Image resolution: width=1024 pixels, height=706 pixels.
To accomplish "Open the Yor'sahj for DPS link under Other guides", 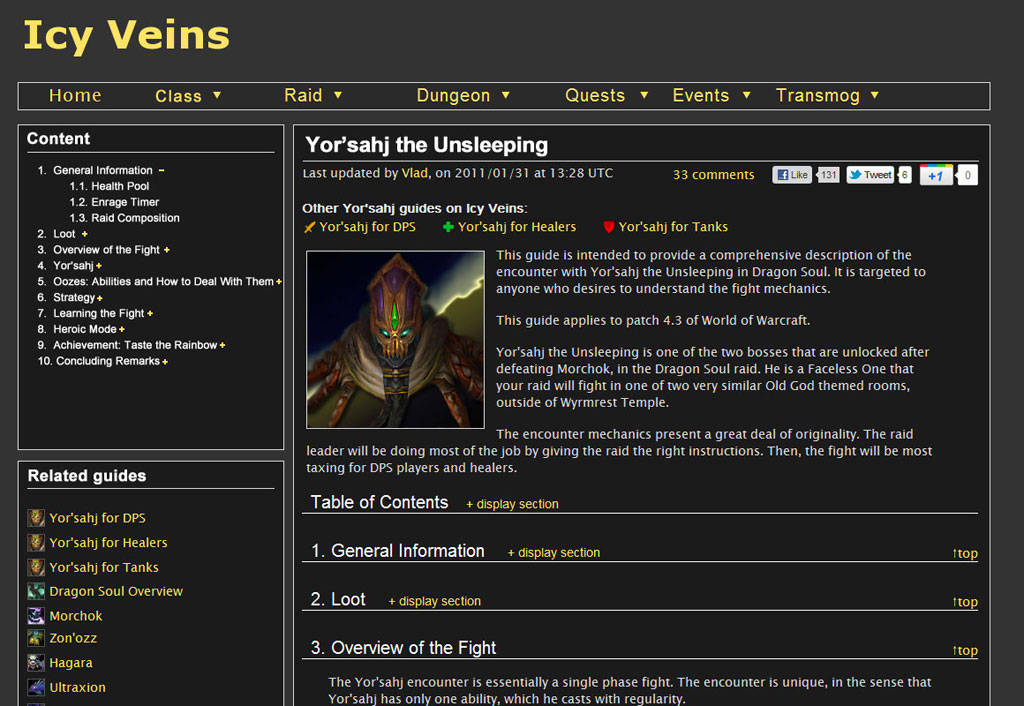I will tap(367, 227).
